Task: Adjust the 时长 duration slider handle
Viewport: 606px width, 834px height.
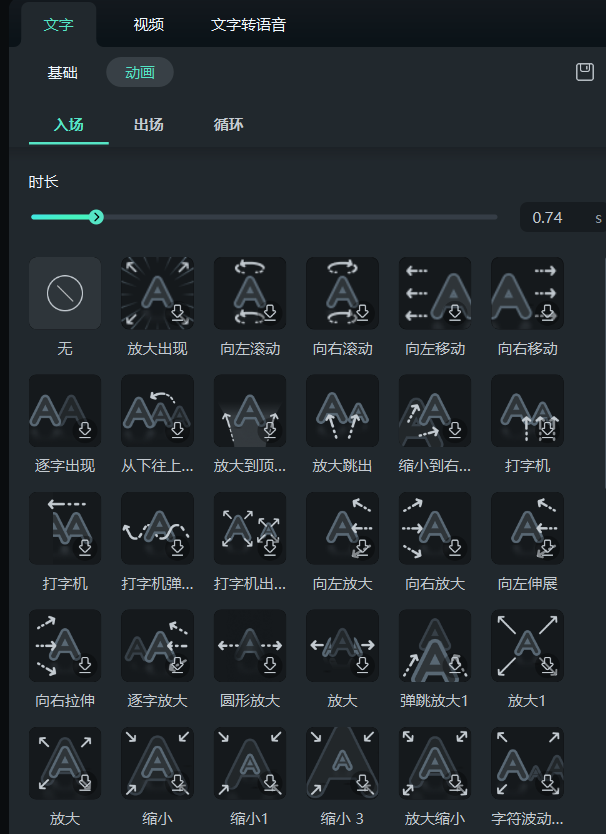Action: tap(97, 216)
